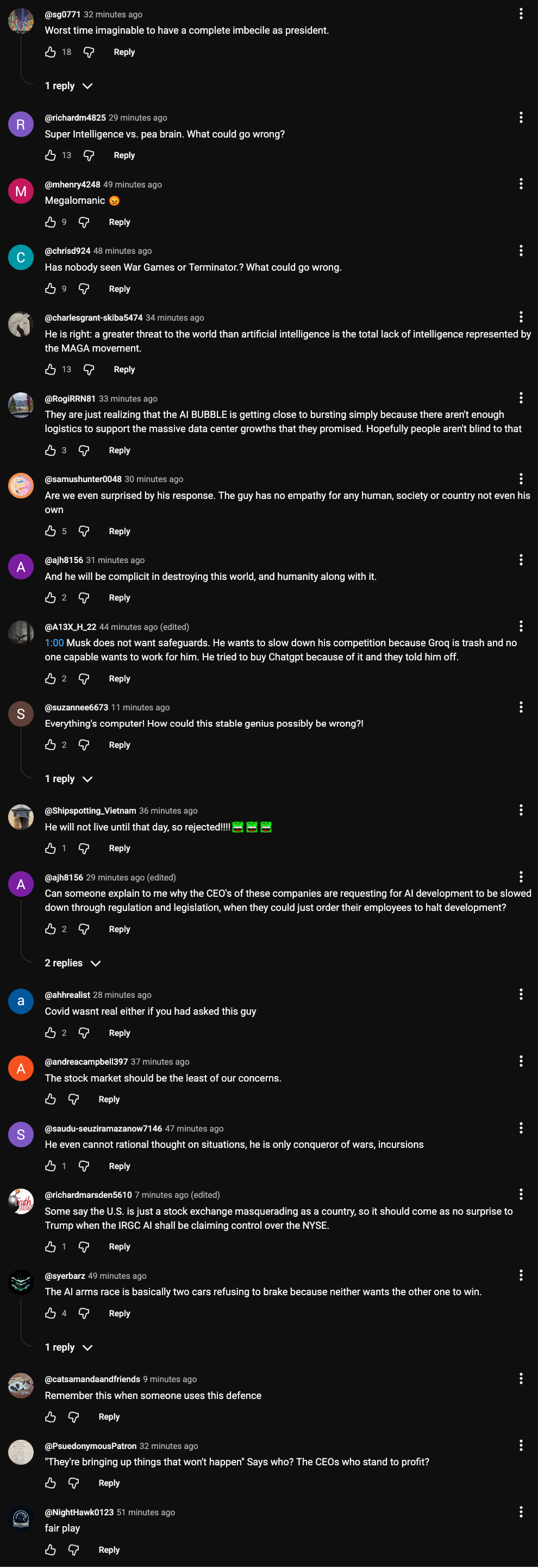Like the arms race comment by @syerbarz

[51, 1314]
